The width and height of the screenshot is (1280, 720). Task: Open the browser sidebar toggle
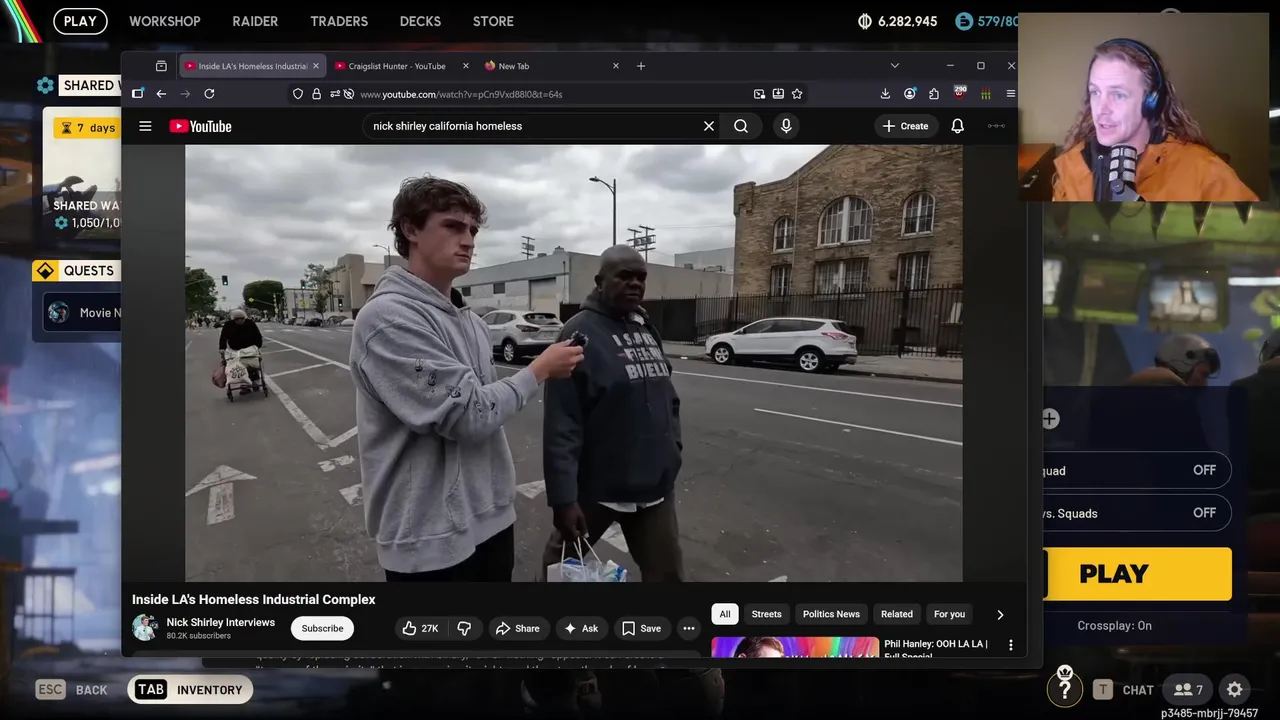(x=138, y=94)
